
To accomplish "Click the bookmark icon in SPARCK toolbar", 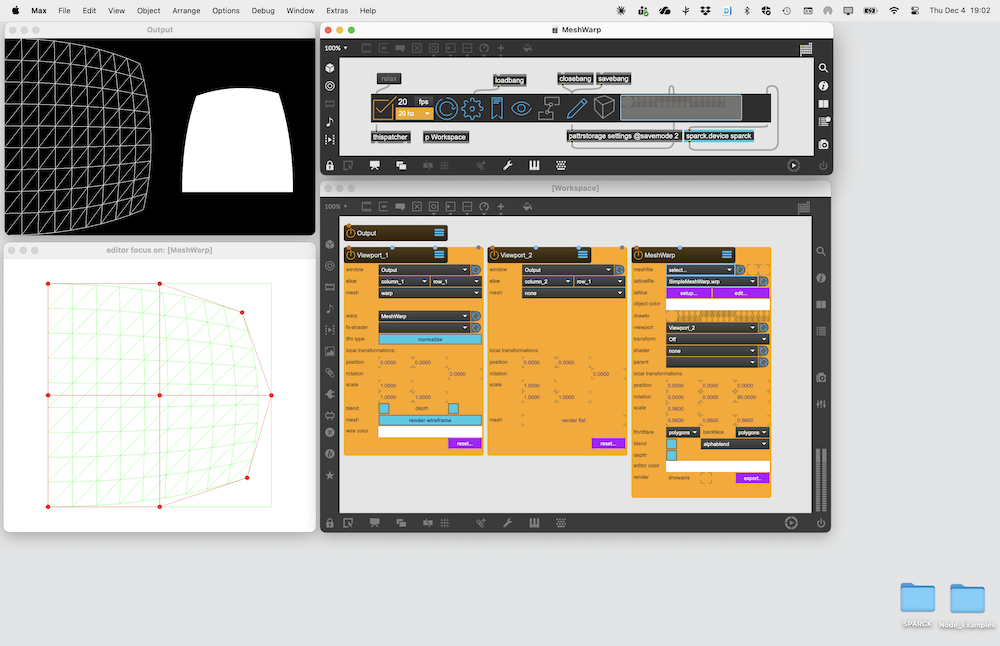I will click(x=496, y=108).
